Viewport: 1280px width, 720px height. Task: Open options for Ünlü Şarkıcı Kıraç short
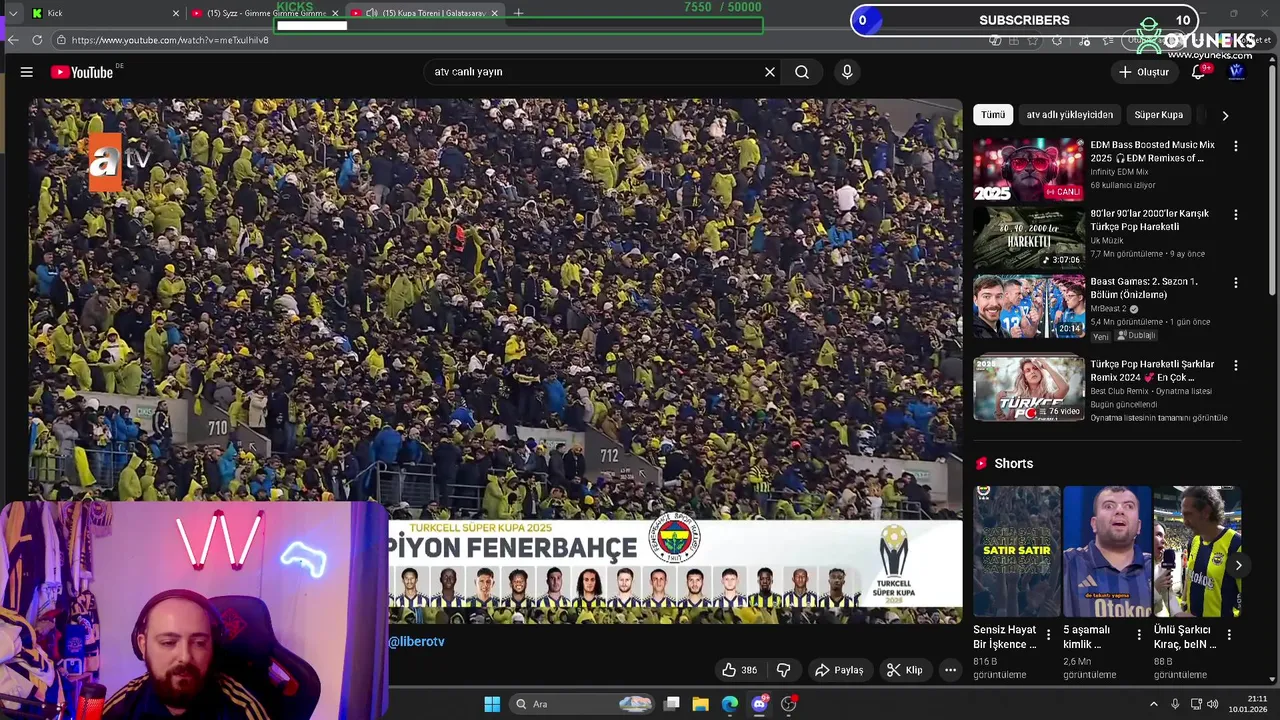click(x=1228, y=634)
